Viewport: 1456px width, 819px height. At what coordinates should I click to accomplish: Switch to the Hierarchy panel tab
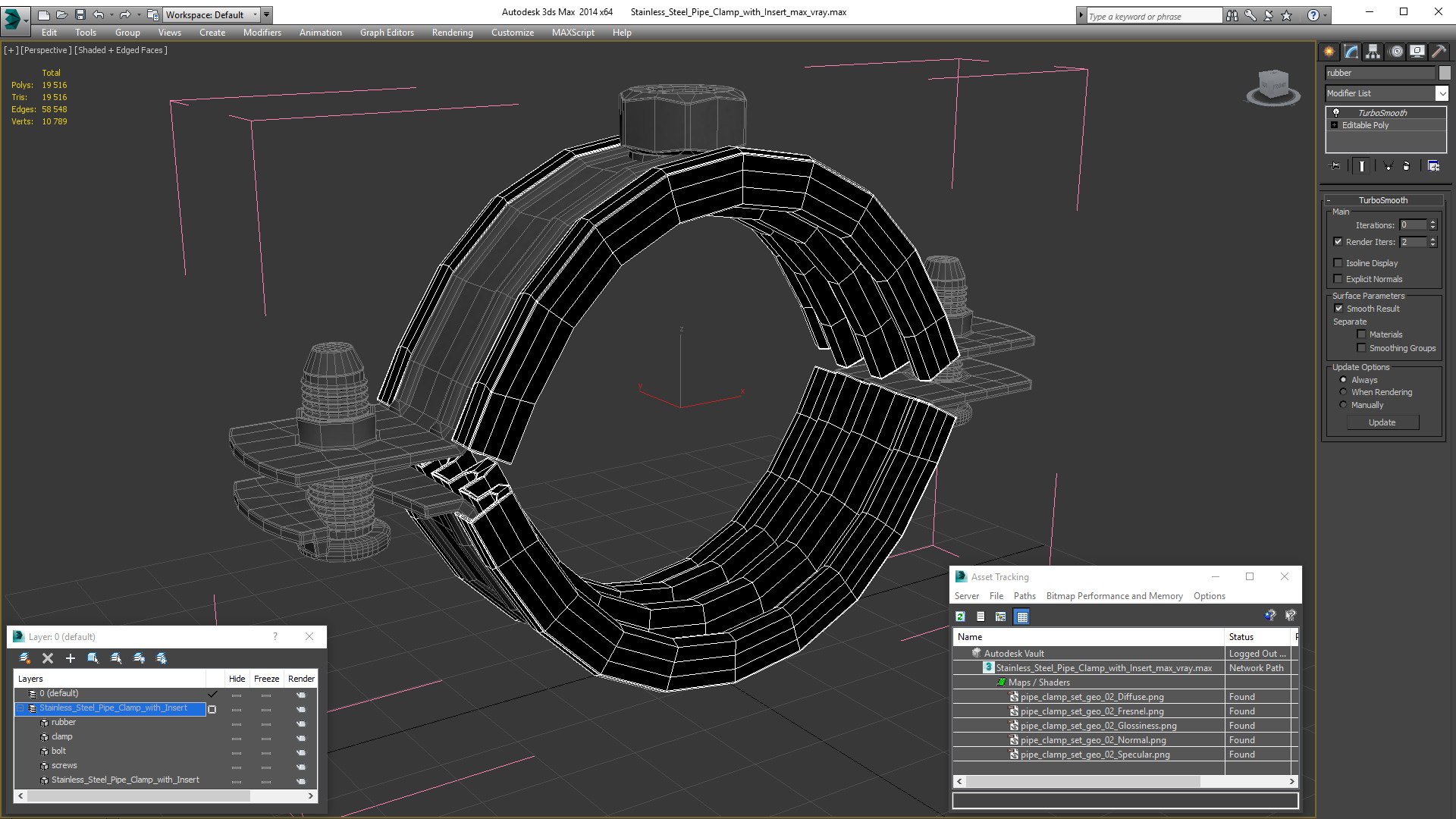pos(1373,52)
